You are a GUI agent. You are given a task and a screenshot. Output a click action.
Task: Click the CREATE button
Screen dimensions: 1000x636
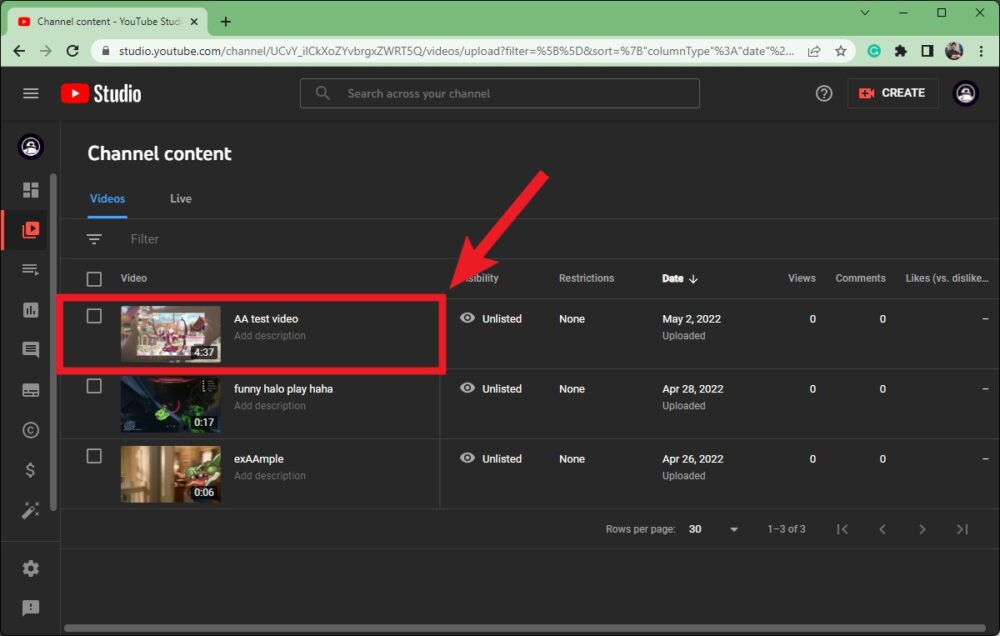892,92
